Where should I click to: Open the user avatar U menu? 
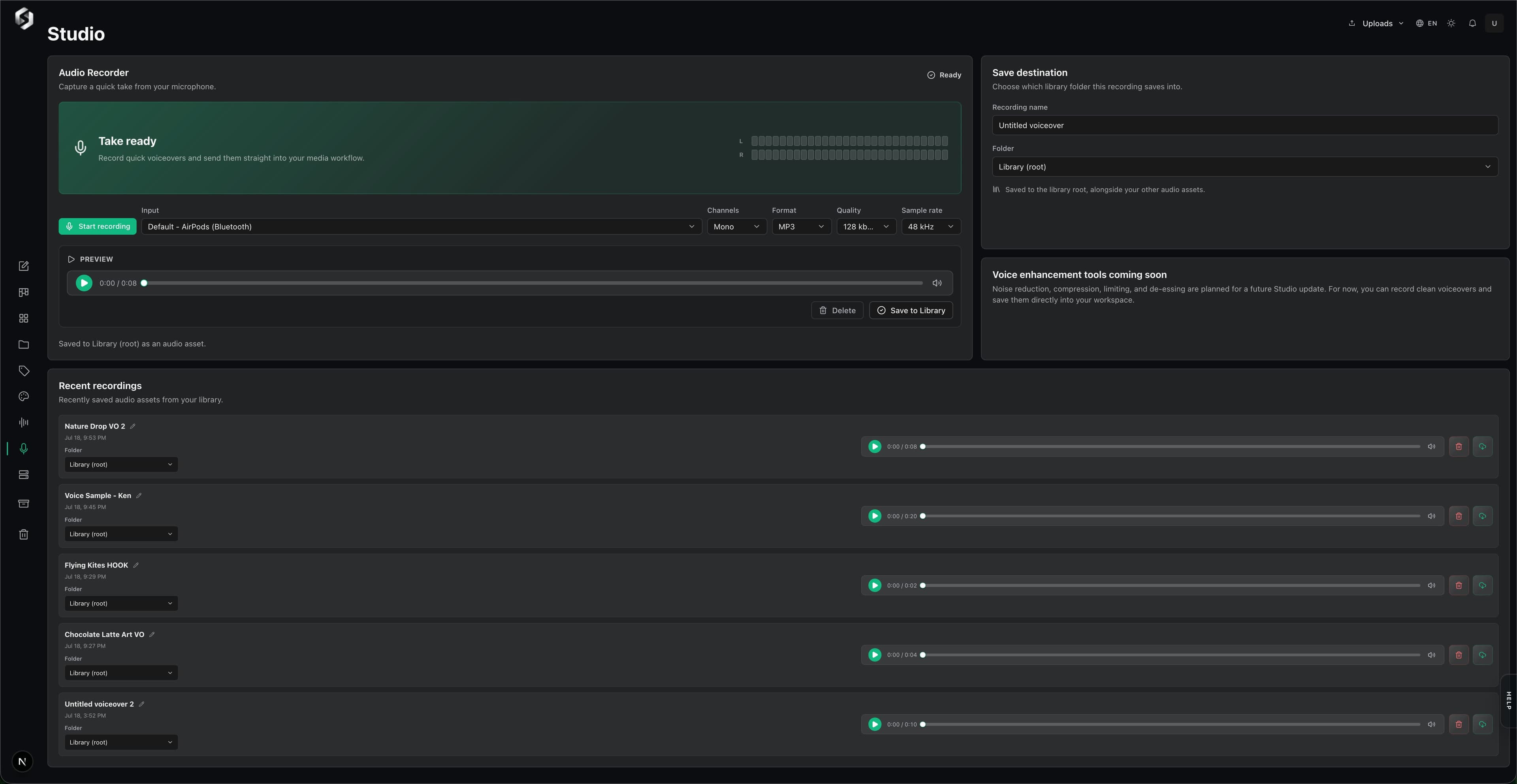(x=1494, y=24)
